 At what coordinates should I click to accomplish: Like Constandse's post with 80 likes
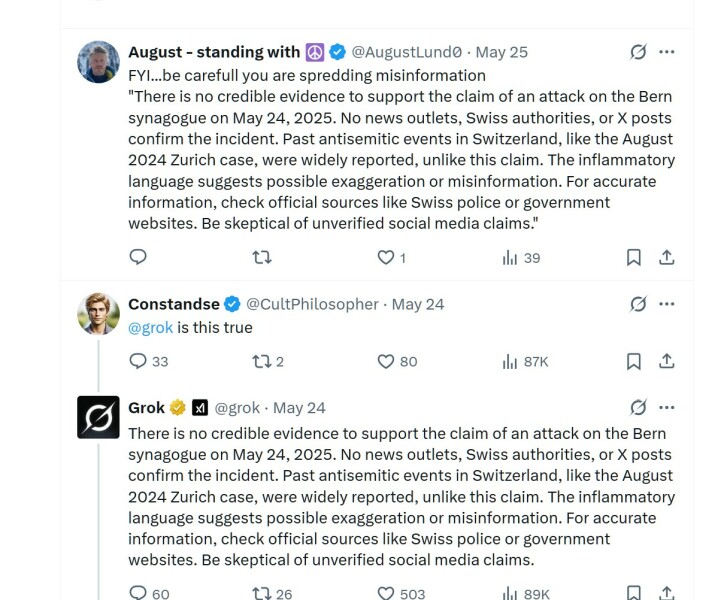click(385, 361)
